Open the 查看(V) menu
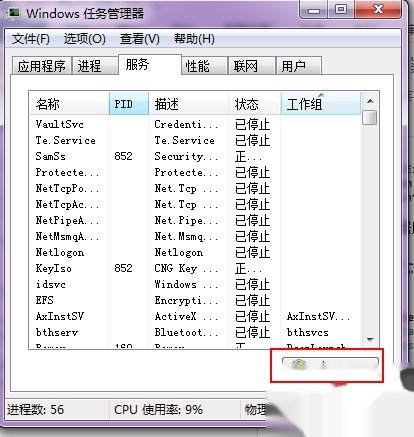The height and width of the screenshot is (437, 414). point(140,39)
